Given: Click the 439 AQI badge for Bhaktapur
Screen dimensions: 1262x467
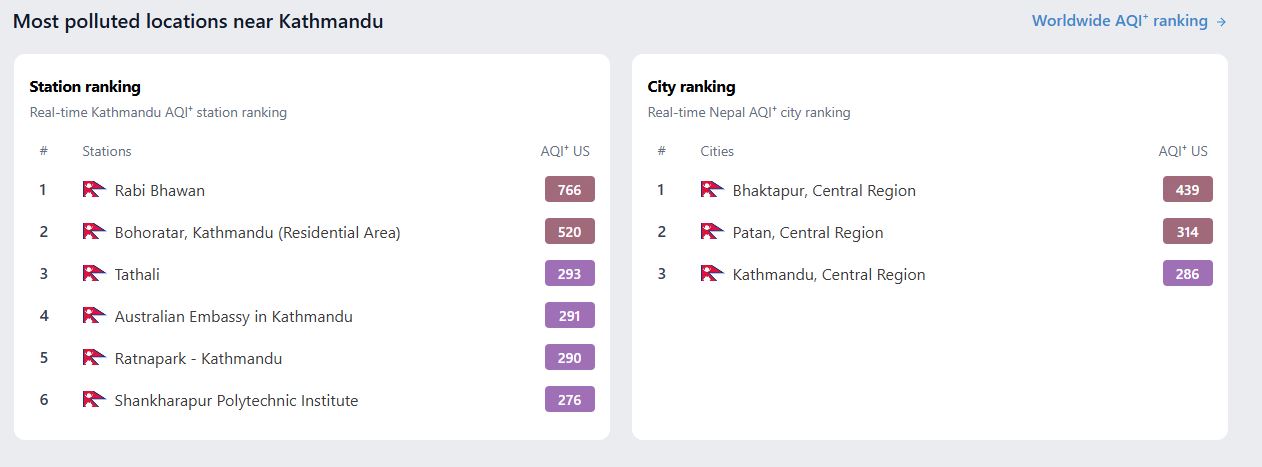Looking at the screenshot, I should tap(1188, 189).
